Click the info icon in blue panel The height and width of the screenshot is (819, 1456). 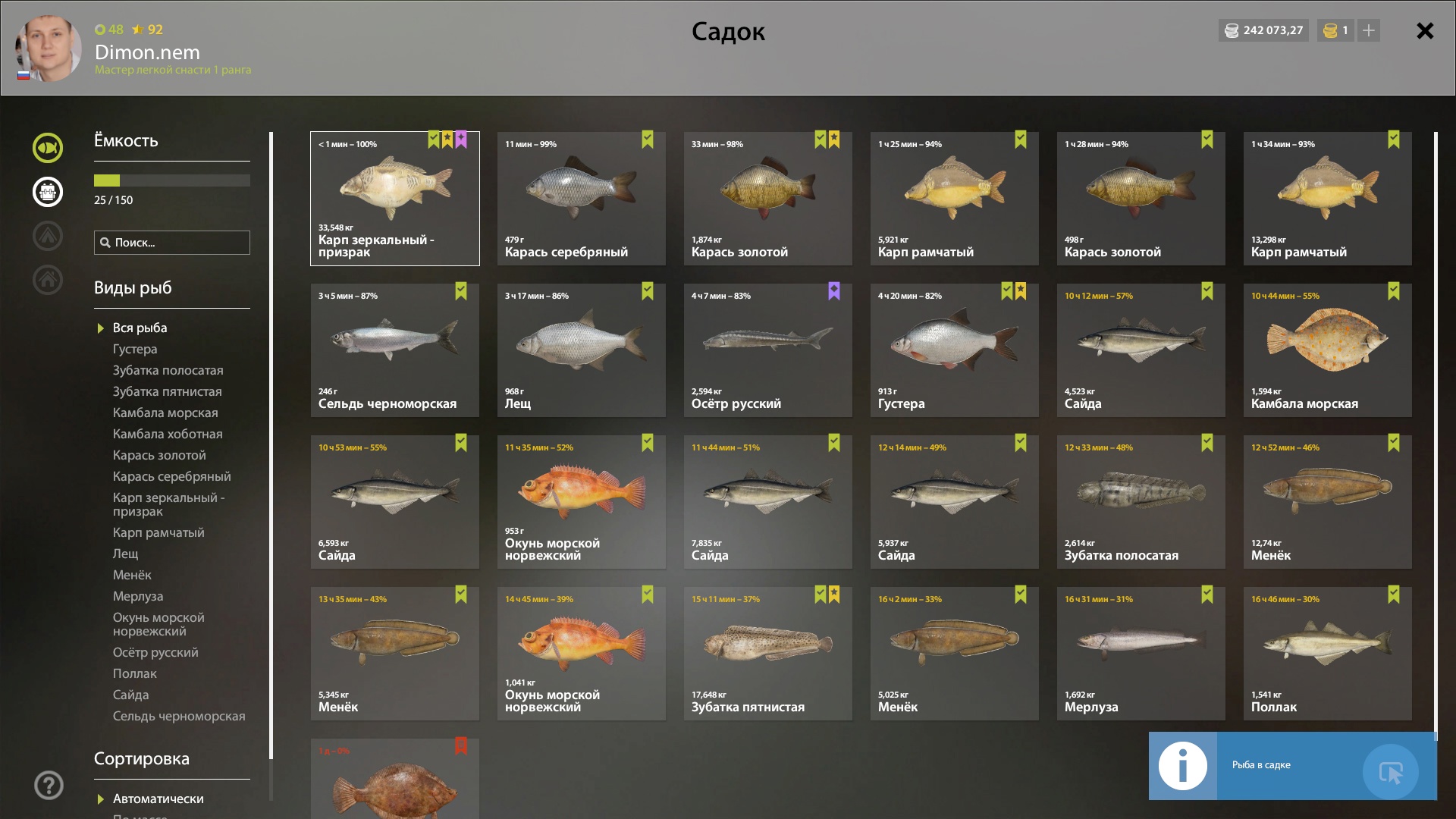click(1183, 766)
